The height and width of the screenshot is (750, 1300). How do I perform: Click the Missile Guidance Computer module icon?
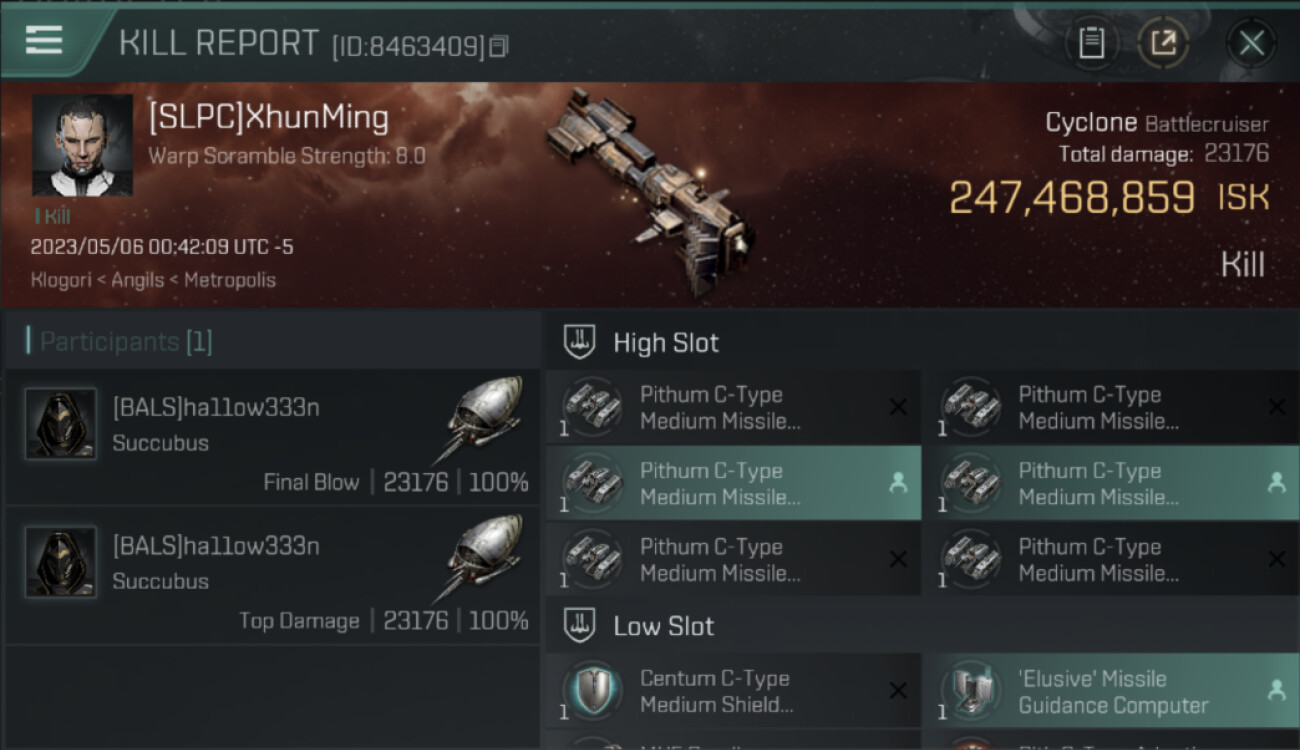click(970, 691)
